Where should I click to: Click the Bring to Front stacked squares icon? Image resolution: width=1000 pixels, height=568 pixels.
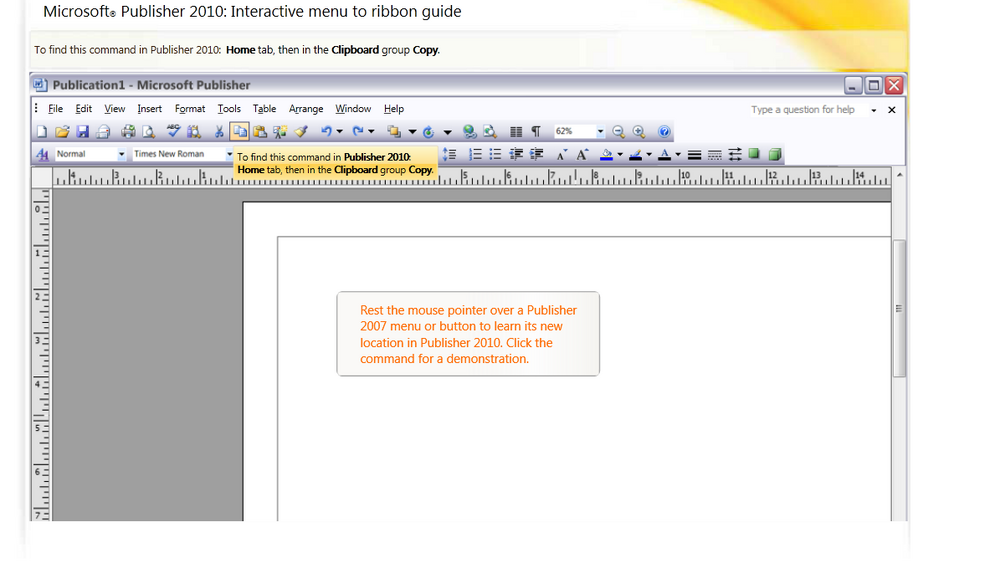[394, 132]
